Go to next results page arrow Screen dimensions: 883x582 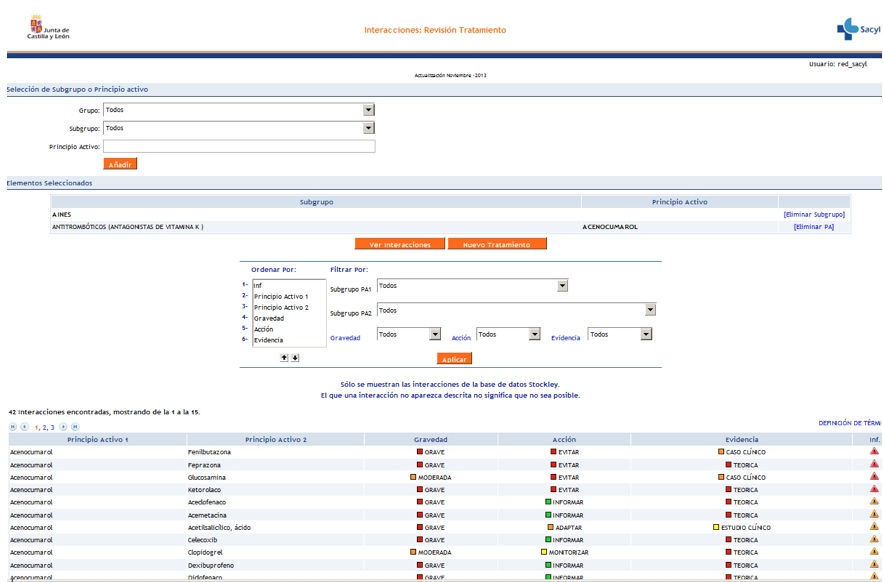point(63,427)
